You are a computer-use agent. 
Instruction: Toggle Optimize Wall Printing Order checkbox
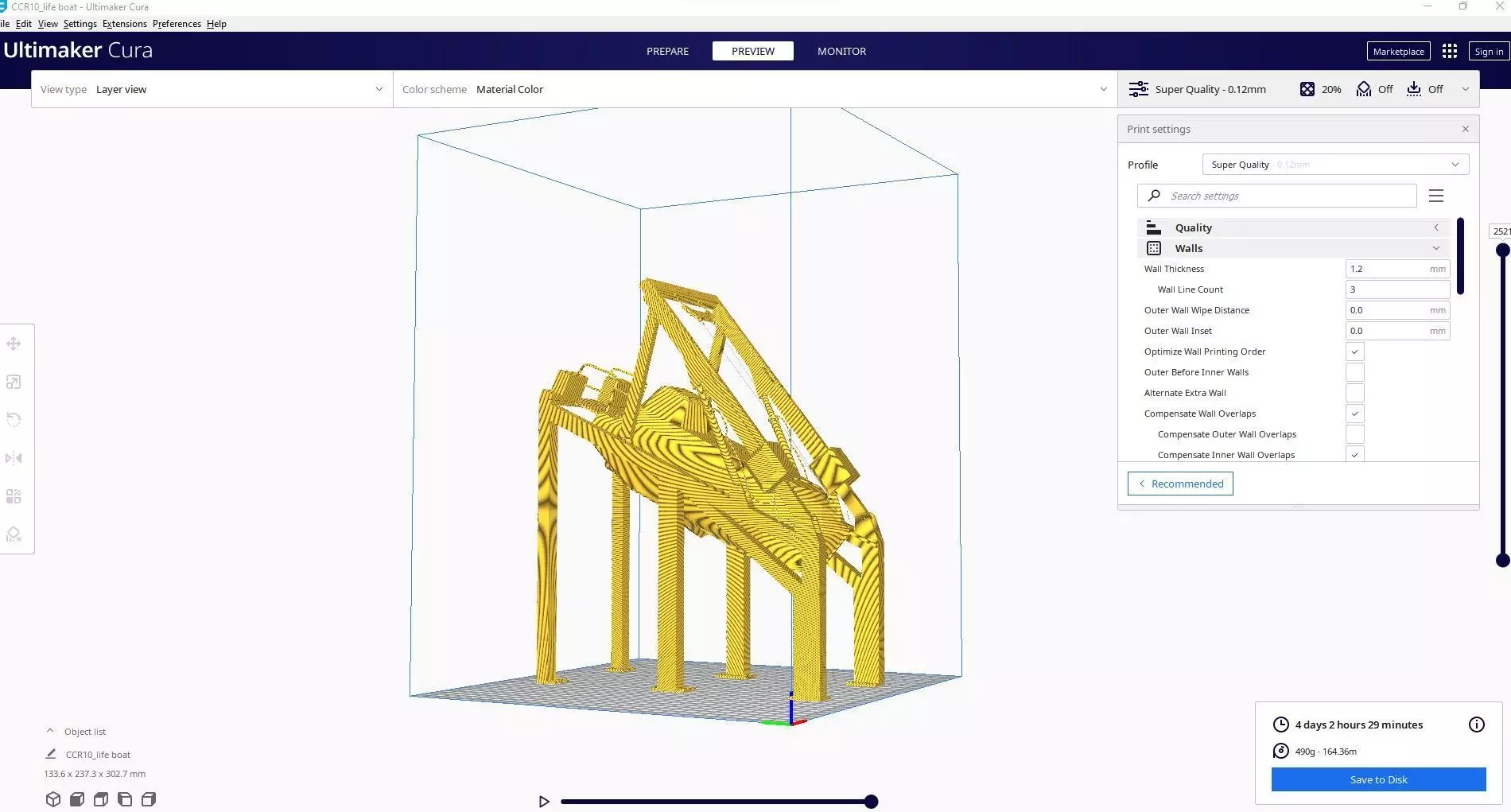click(x=1355, y=352)
